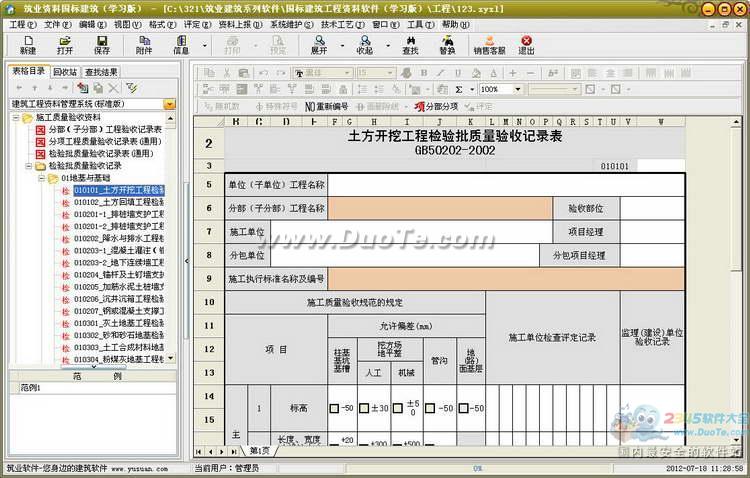Image resolution: width=750 pixels, height=478 pixels.
Task: Click the 打开 (Open) toolbar icon
Action: tap(65, 45)
